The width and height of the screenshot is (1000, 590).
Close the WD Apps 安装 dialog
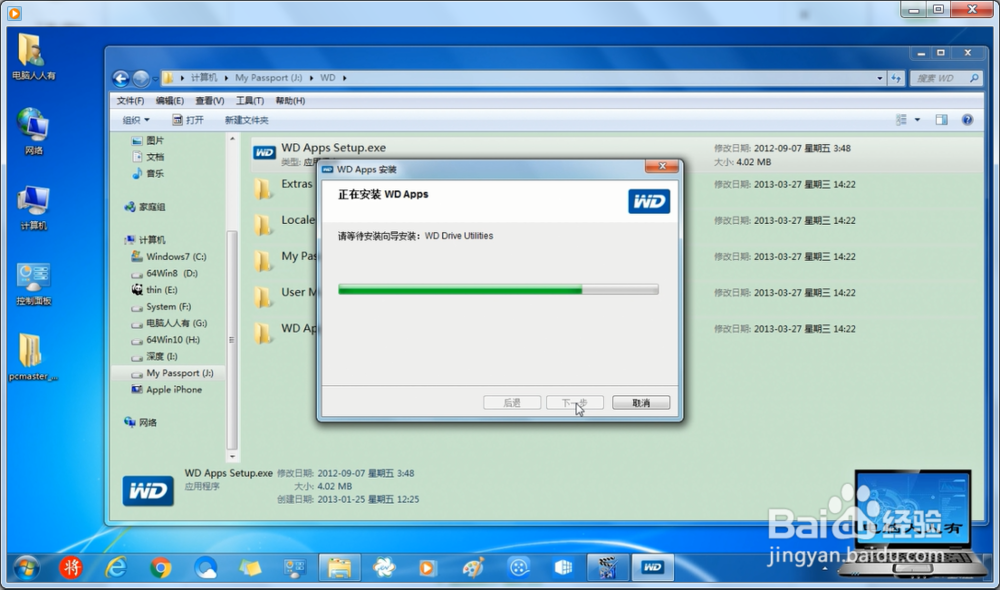tap(662, 166)
